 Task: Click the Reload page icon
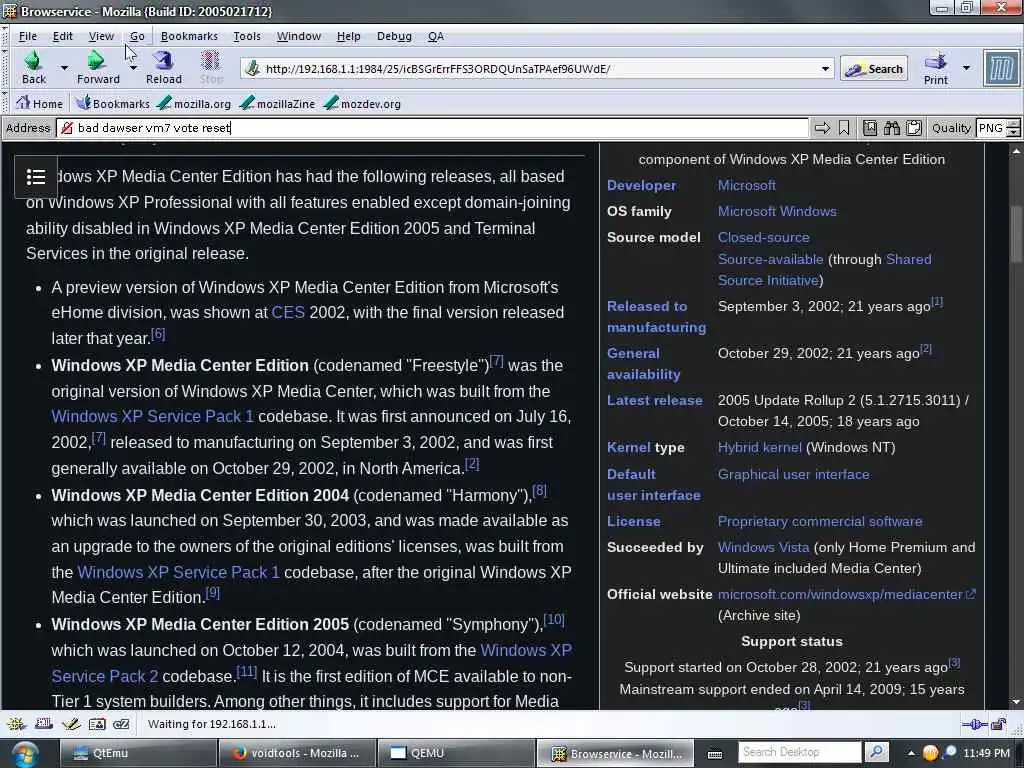click(x=163, y=61)
